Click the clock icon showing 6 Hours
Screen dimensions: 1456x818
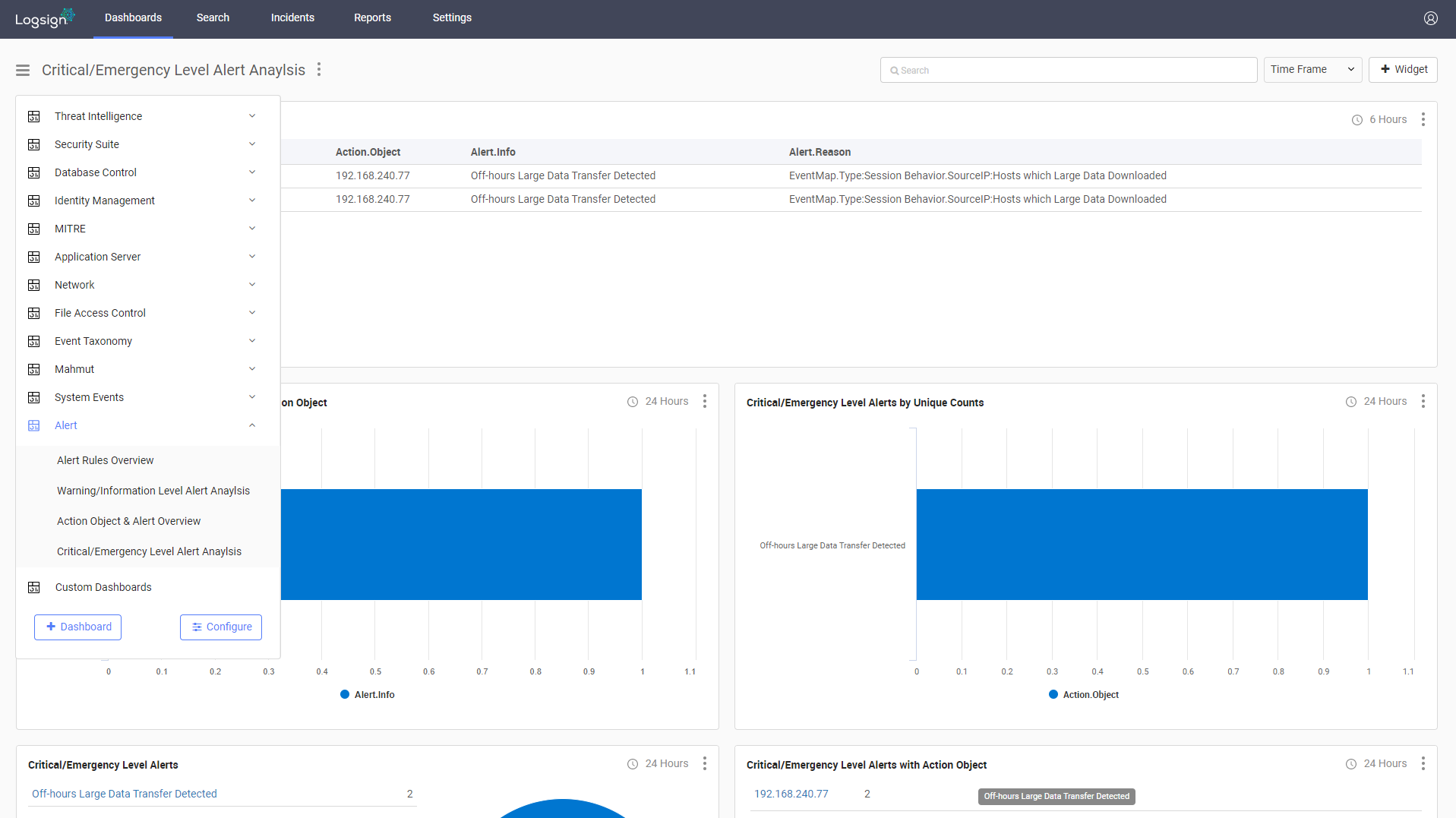pos(1357,119)
